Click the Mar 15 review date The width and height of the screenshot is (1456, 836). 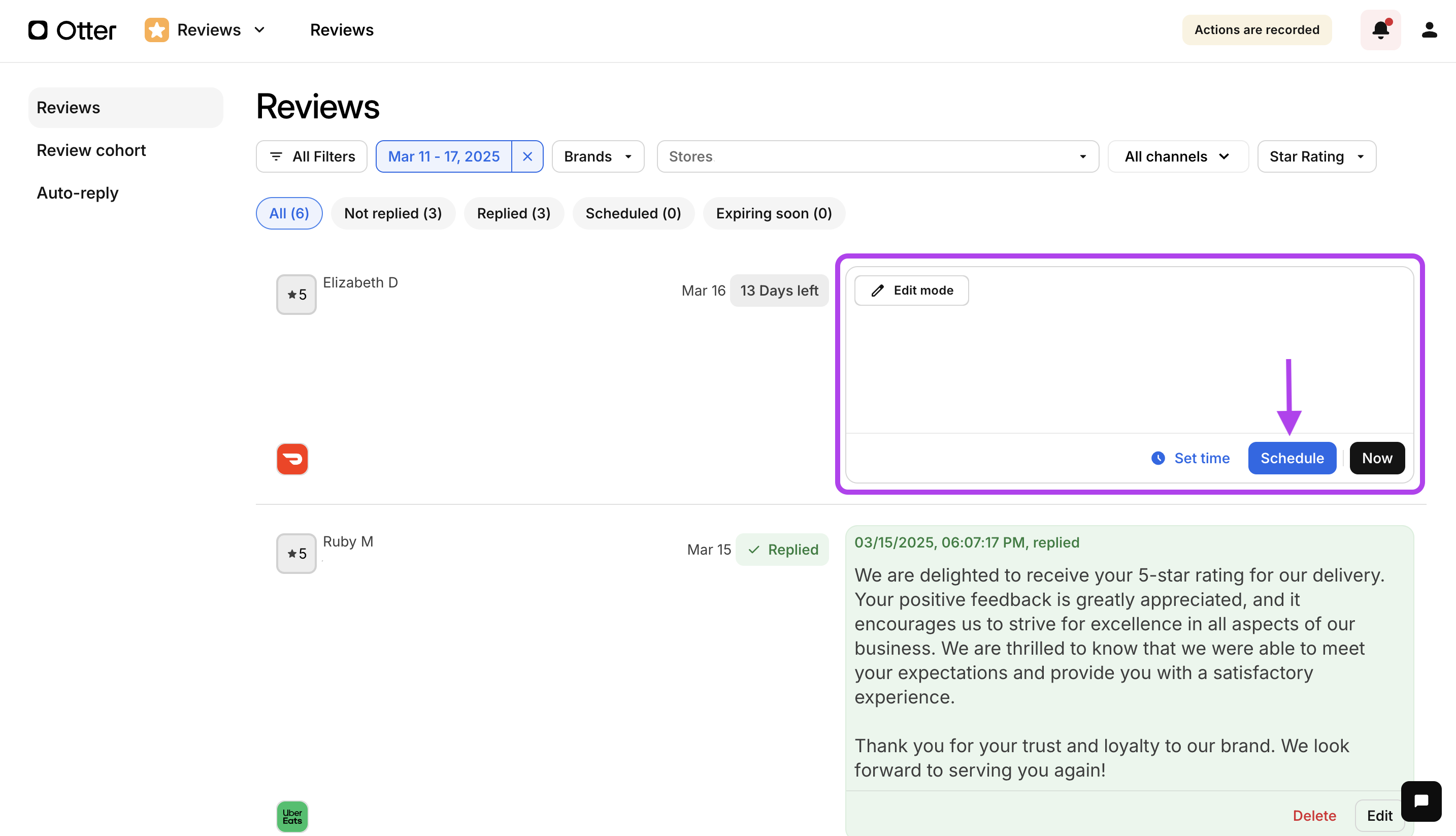click(709, 550)
